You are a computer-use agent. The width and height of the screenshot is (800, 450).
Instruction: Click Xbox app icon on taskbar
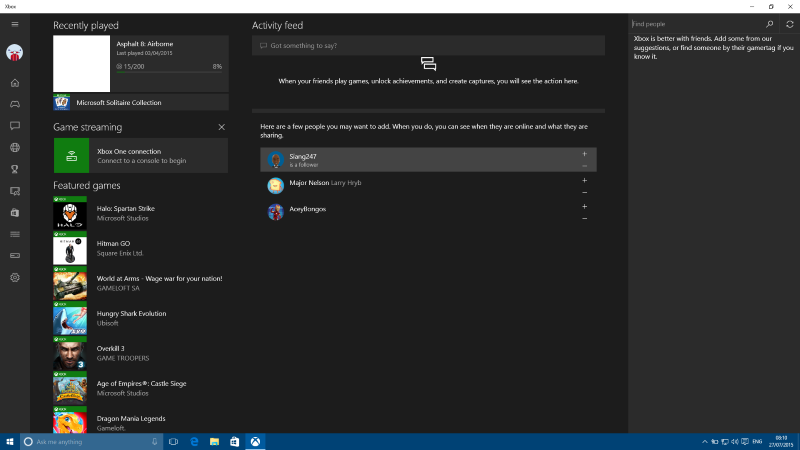click(x=255, y=442)
